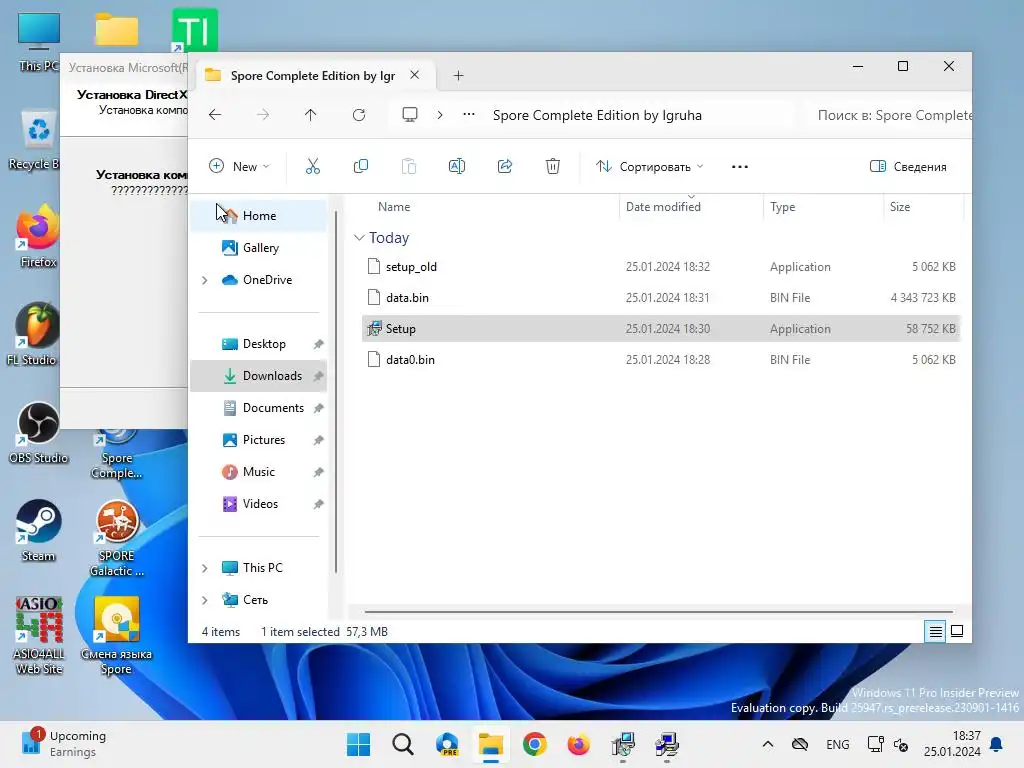Open Music quick access folder
This screenshot has height=768, width=1024.
click(259, 472)
